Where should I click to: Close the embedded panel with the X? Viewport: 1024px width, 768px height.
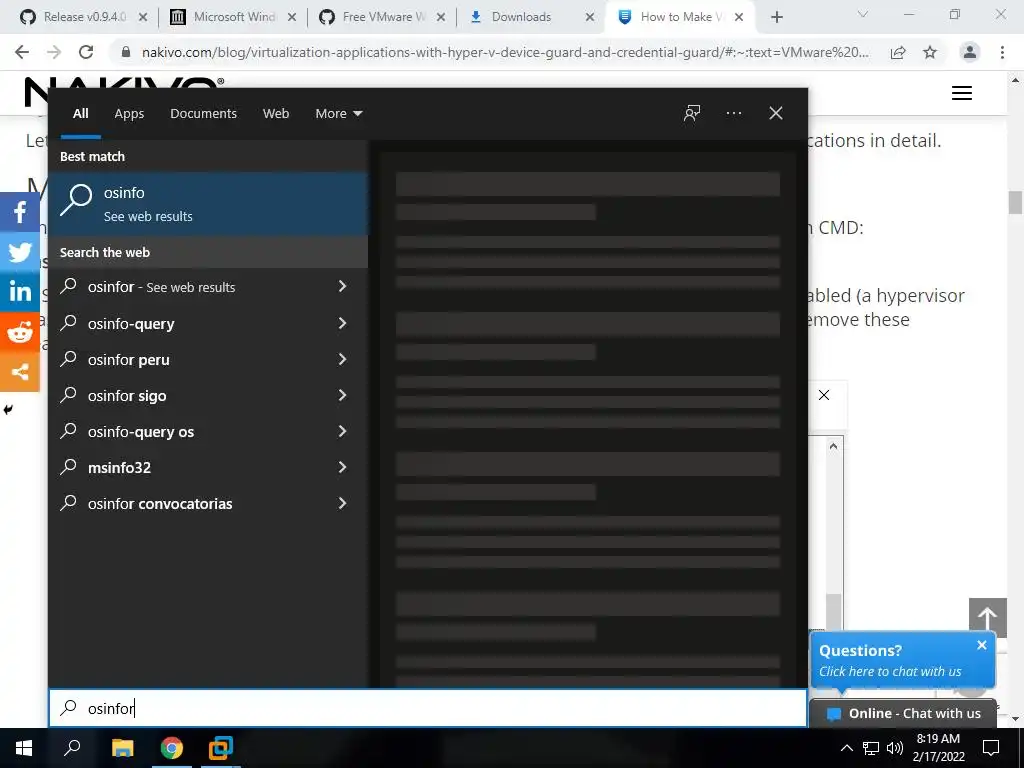tap(824, 395)
